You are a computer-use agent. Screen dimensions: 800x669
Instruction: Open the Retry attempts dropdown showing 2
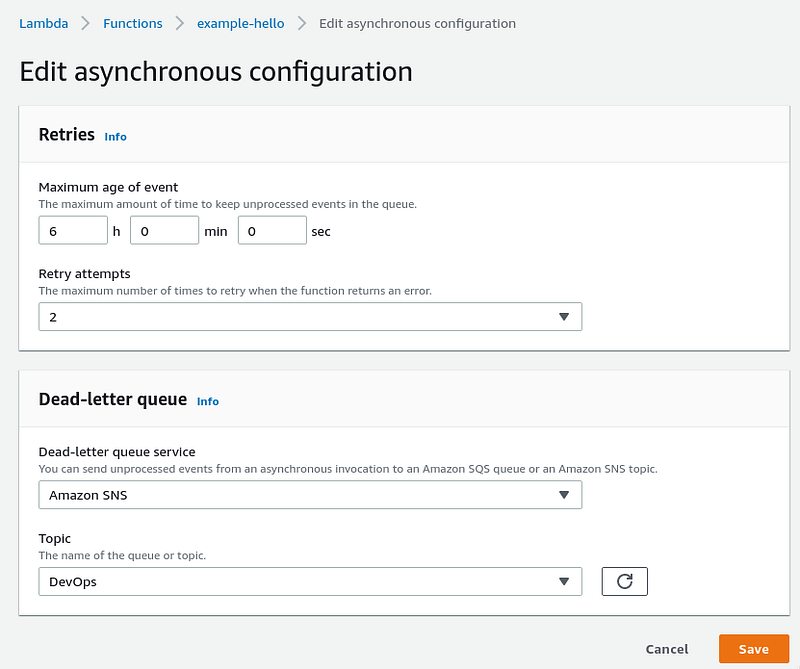point(310,317)
